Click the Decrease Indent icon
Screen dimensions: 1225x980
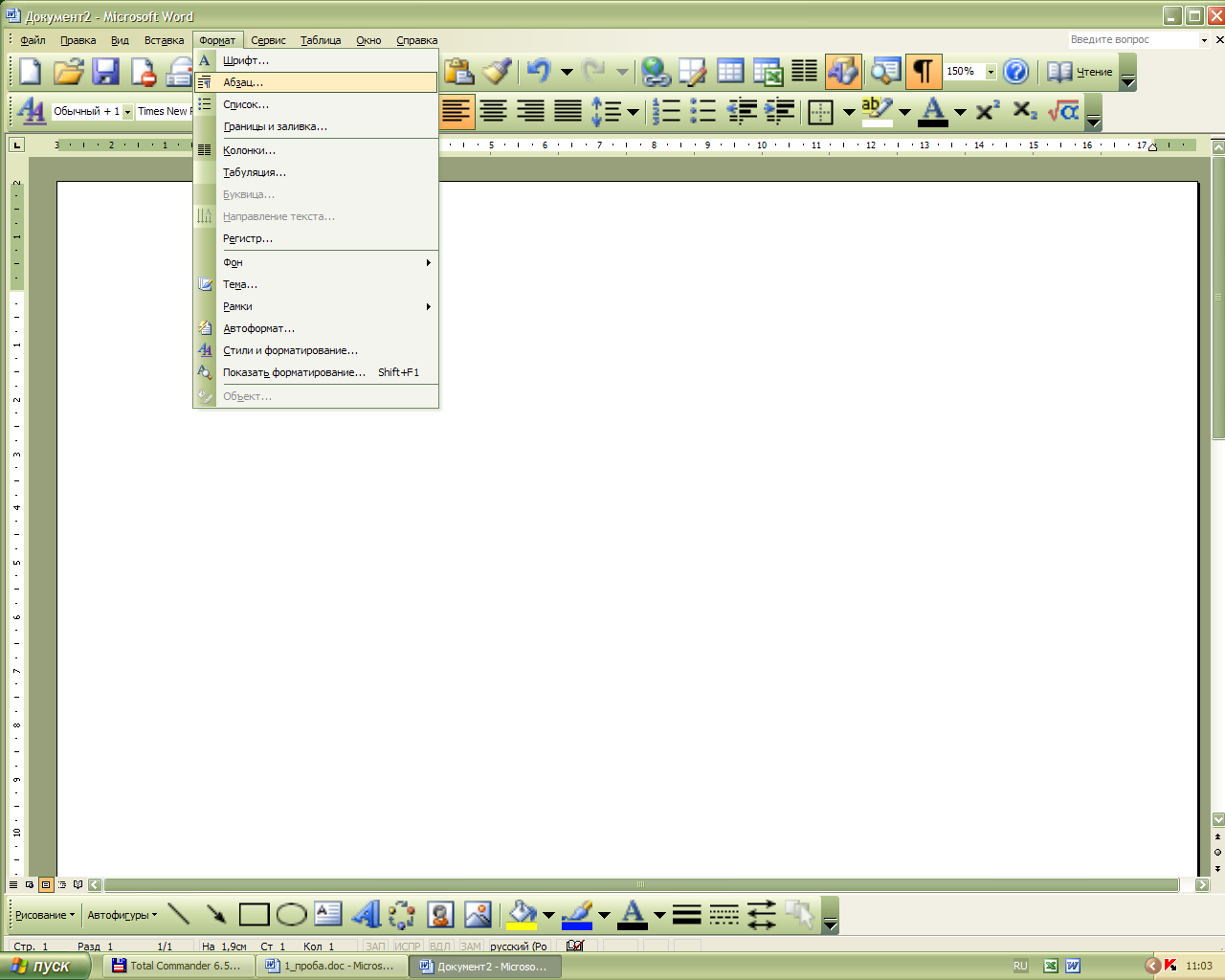[742, 111]
